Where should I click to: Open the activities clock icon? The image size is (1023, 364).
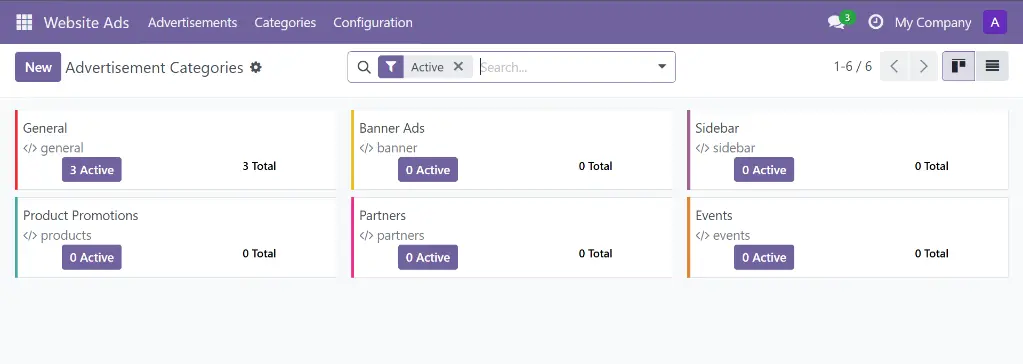click(876, 22)
